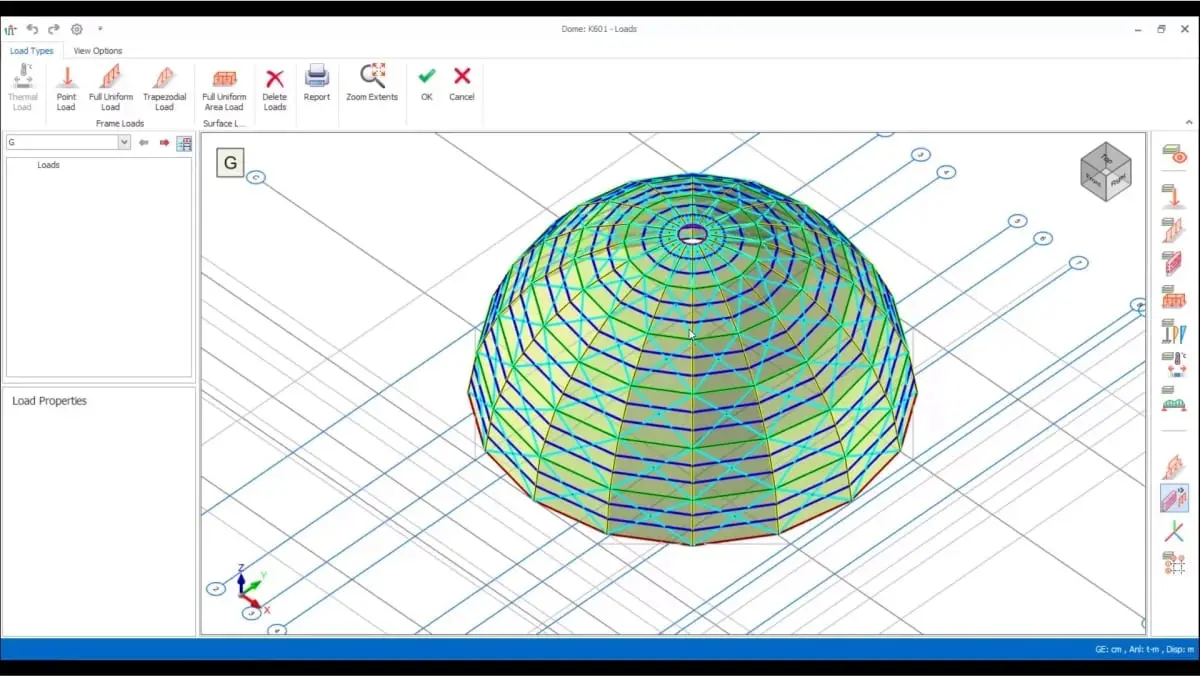
Task: Expand the quick access toolbar customize arrow
Action: pyautogui.click(x=100, y=29)
